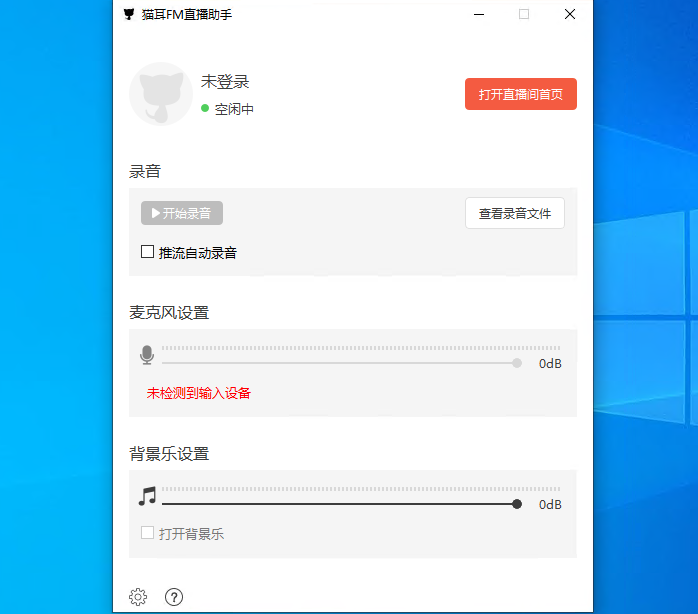698x614 pixels.
Task: Tick the 打开背景乐 checkbox
Action: (147, 533)
